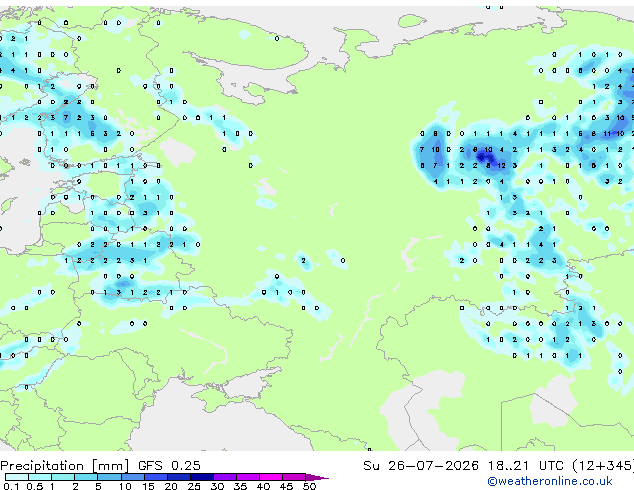Pick the 1–2 mm legend swatch
Viewport: 634px width, 490px height.
pos(63,477)
